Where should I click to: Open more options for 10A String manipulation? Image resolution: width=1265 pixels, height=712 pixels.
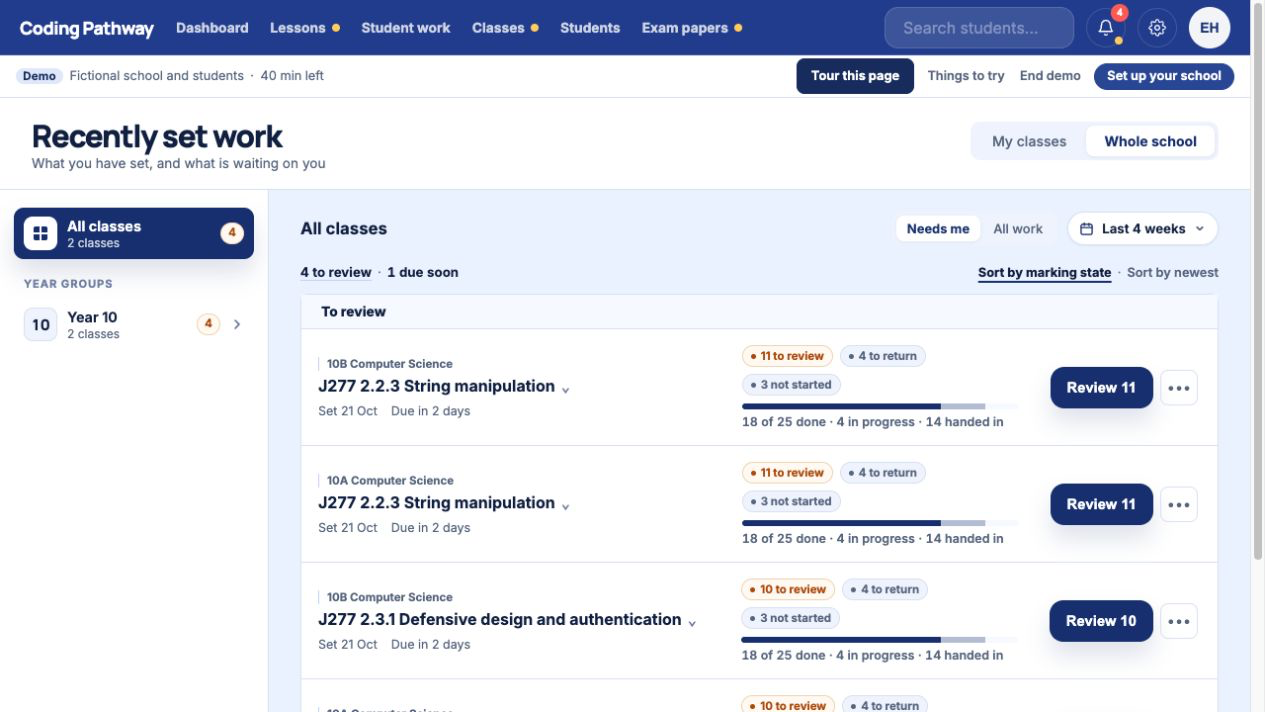coord(1179,505)
